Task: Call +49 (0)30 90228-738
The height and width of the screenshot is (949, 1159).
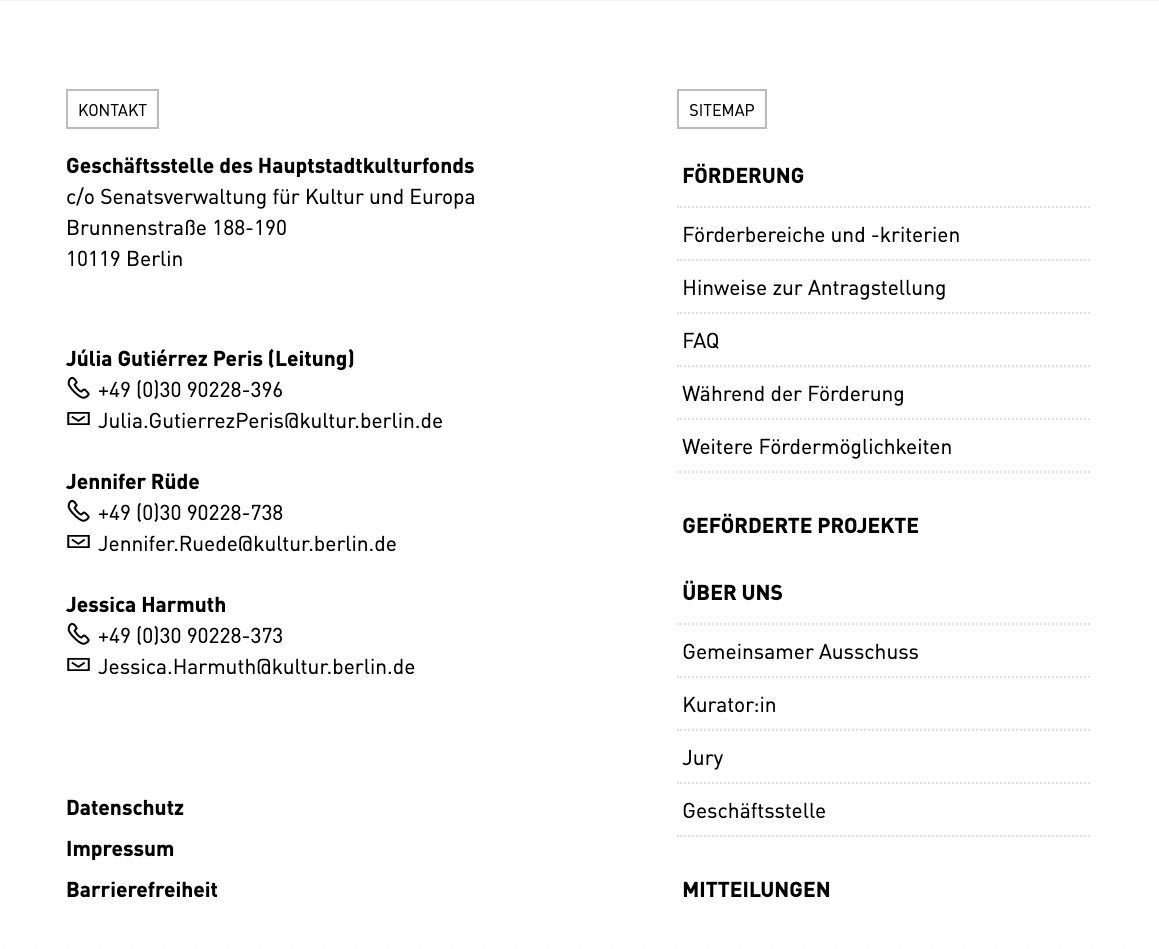Action: (x=190, y=513)
